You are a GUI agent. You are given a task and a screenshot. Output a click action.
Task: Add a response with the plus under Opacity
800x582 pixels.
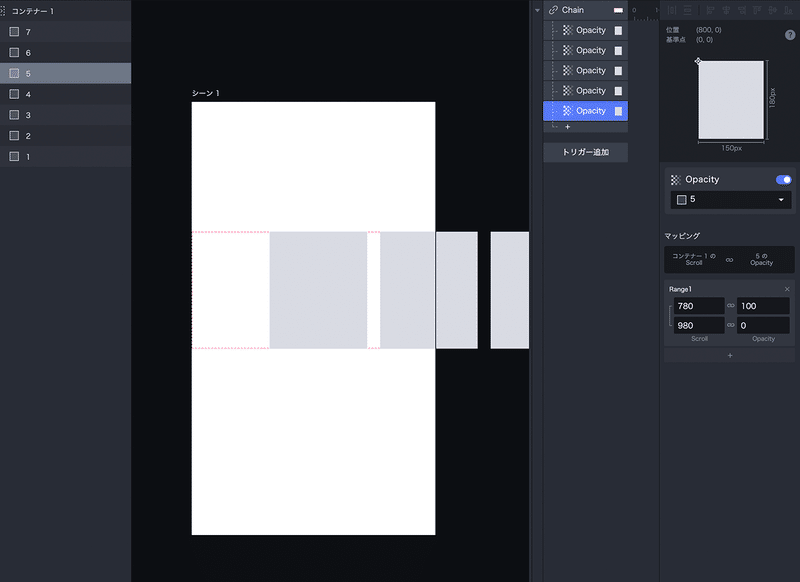pos(567,126)
